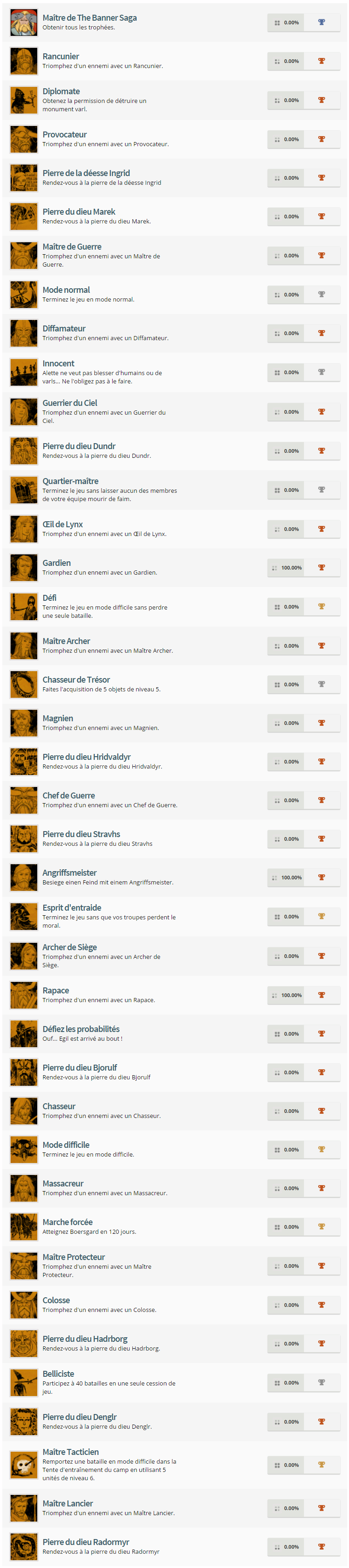Click the Quartier-maître trophy thumbnail image

(24, 490)
